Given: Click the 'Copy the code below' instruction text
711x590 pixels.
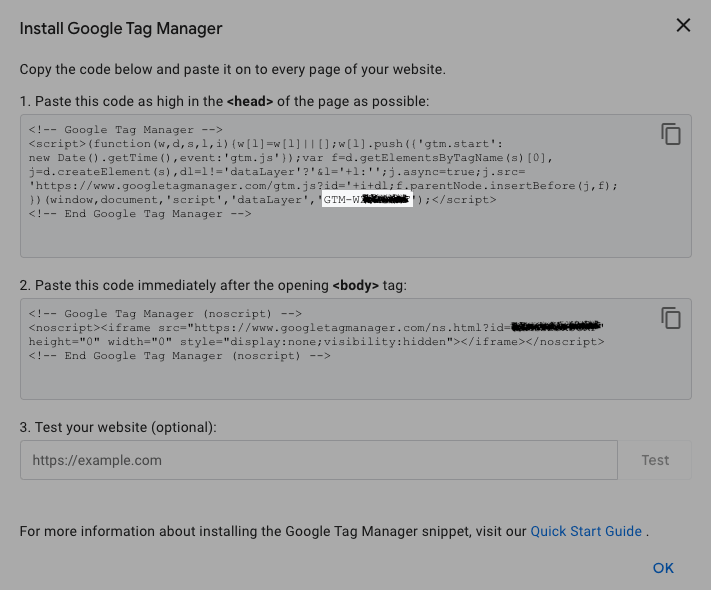Looking at the screenshot, I should (x=233, y=69).
